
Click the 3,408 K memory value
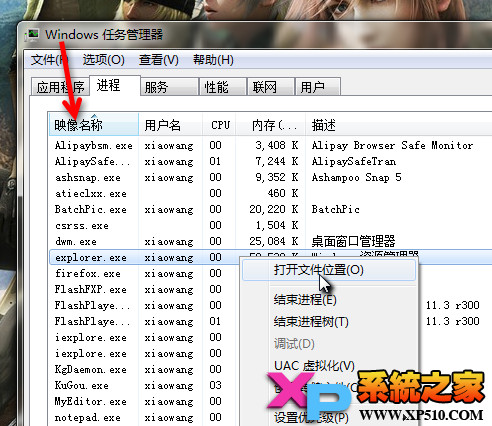(277, 145)
